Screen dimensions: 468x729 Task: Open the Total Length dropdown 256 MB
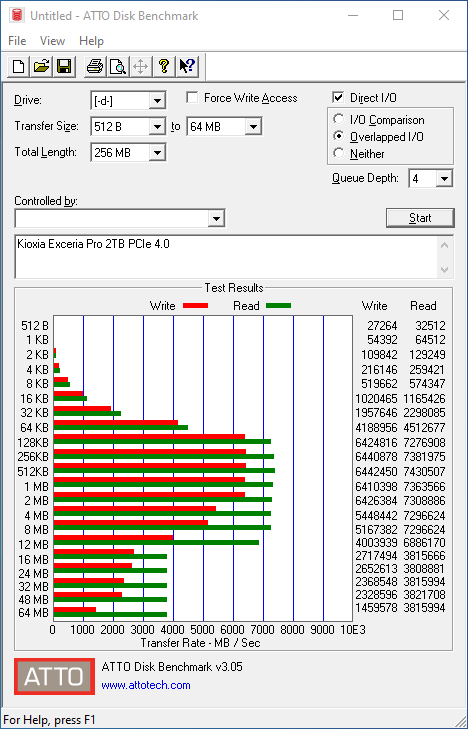[x=158, y=152]
